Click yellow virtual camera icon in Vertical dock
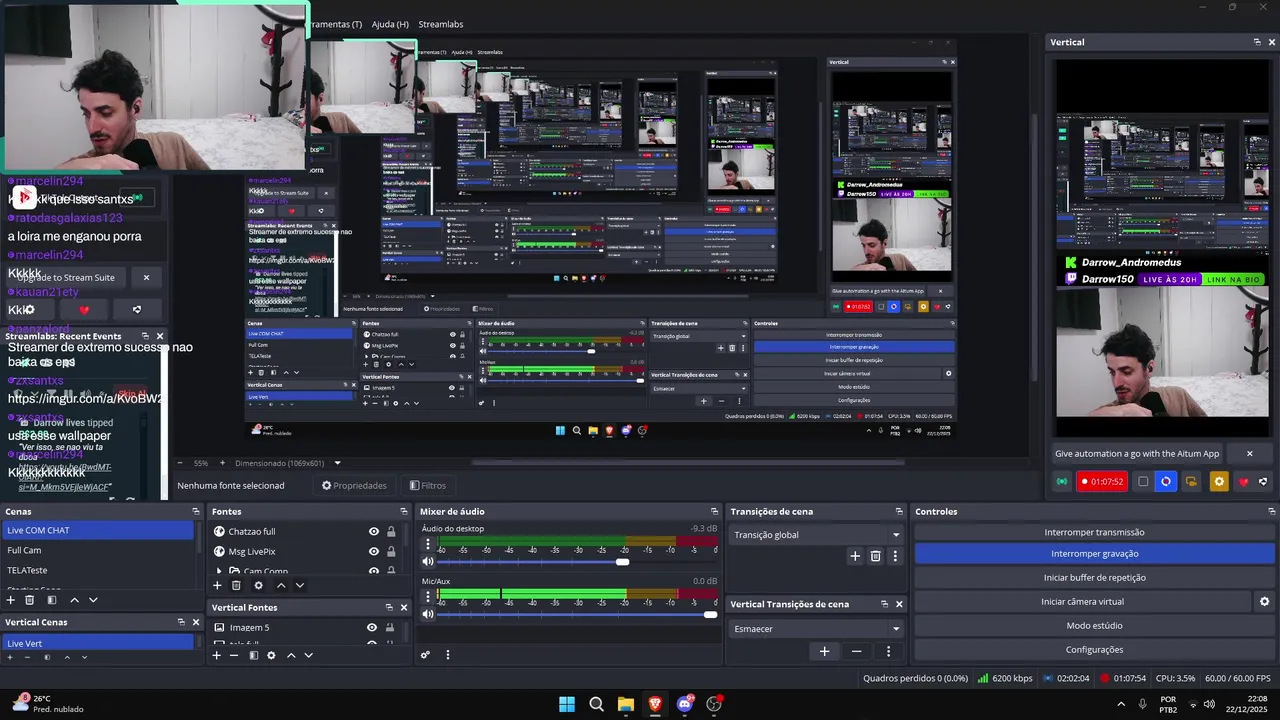 tap(1191, 482)
